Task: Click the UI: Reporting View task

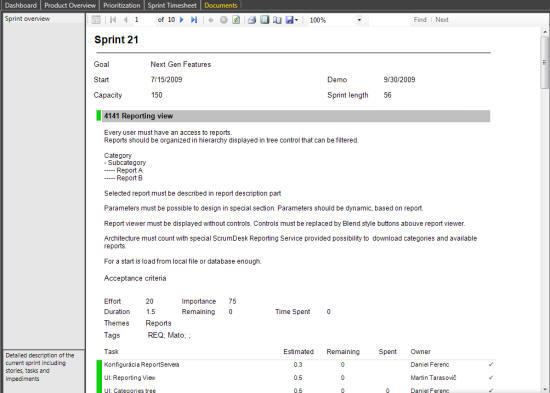Action: [x=129, y=378]
